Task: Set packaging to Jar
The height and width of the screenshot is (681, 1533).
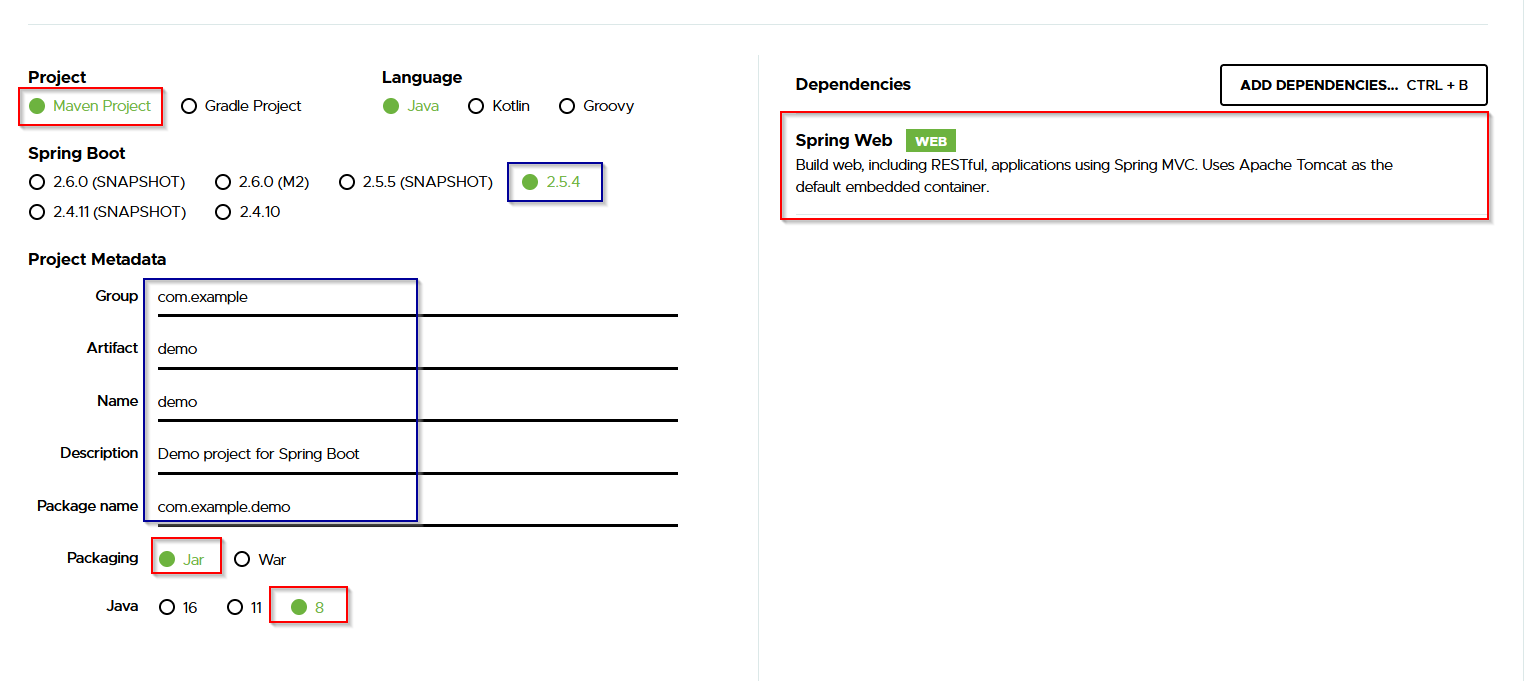Action: tap(167, 559)
